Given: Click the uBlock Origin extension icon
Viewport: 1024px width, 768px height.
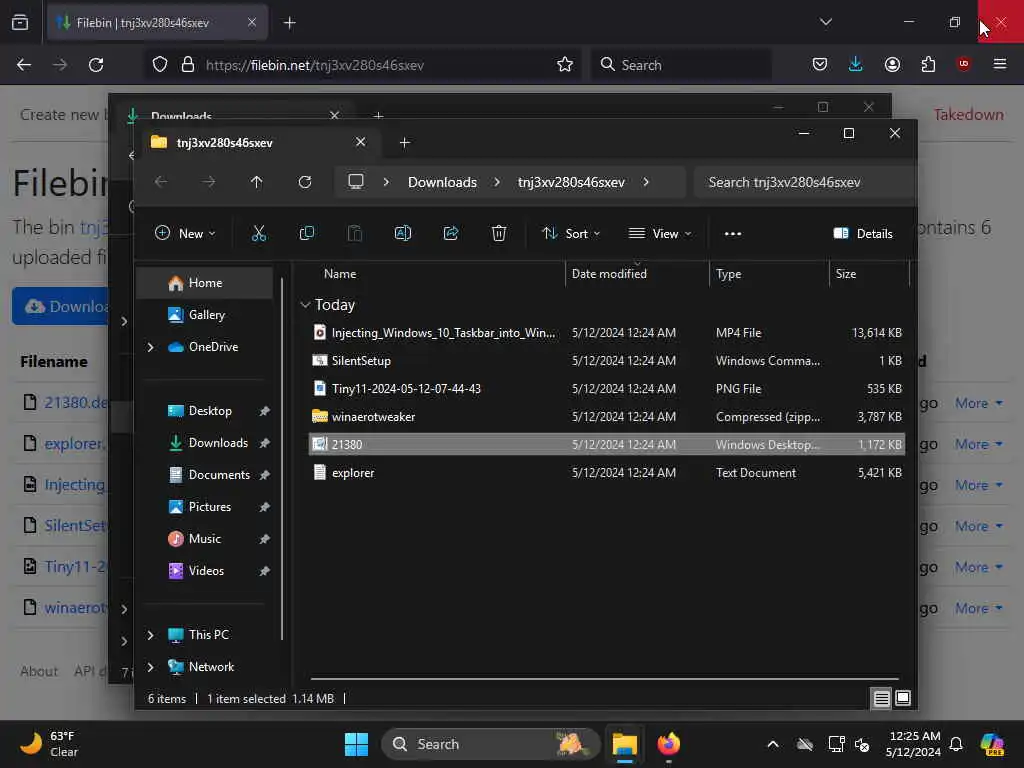Looking at the screenshot, I should coord(963,64).
